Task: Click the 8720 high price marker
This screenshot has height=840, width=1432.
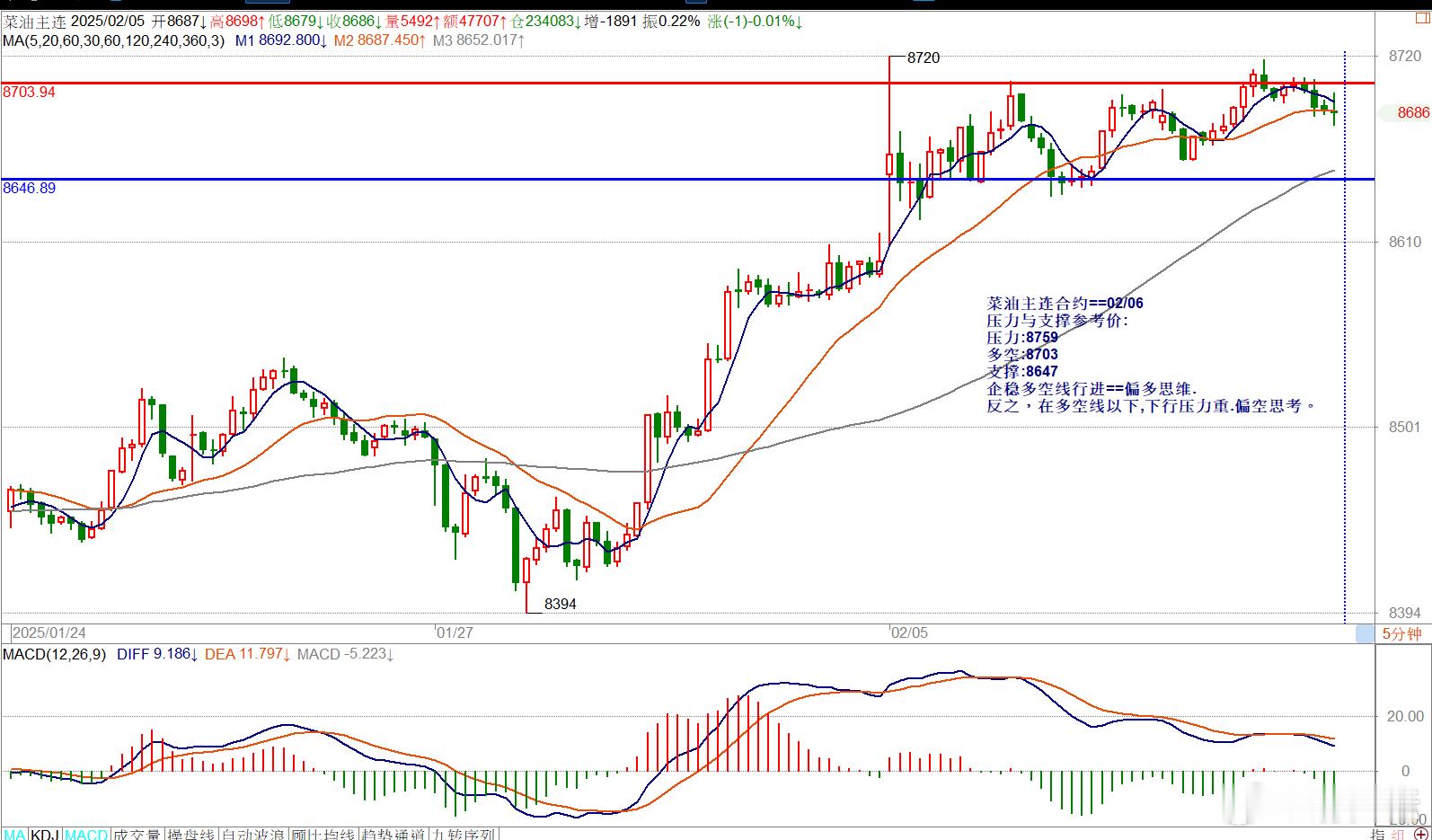Action: 924,57
